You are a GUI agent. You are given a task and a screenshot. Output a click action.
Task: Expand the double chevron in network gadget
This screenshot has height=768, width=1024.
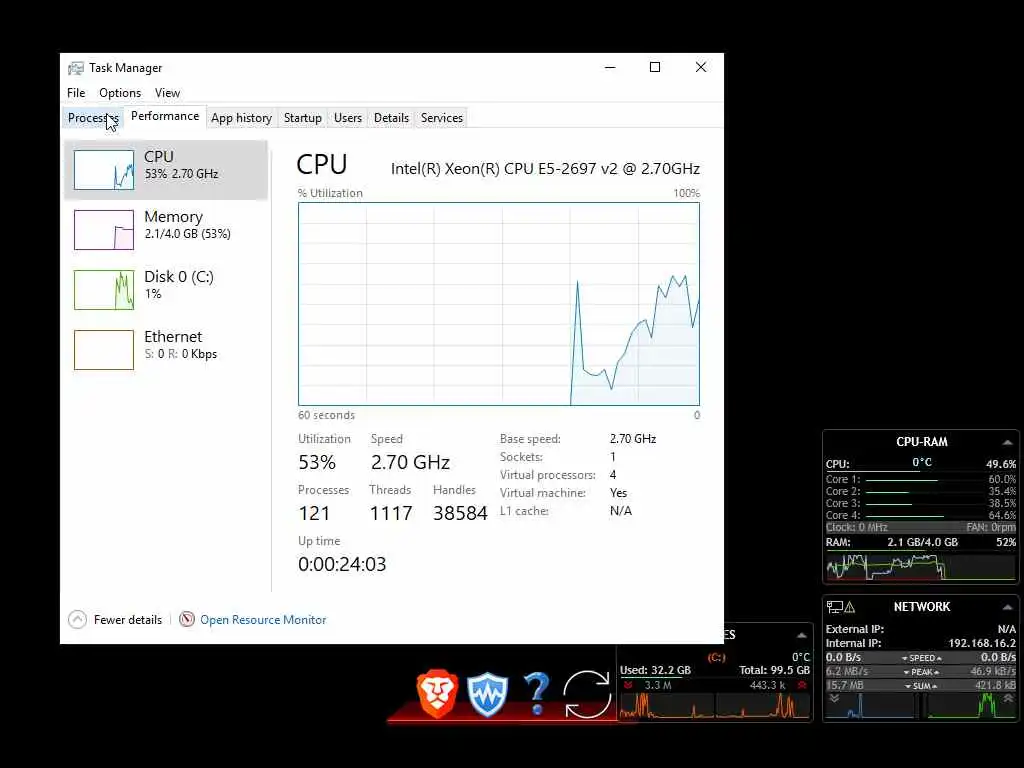coord(834,699)
